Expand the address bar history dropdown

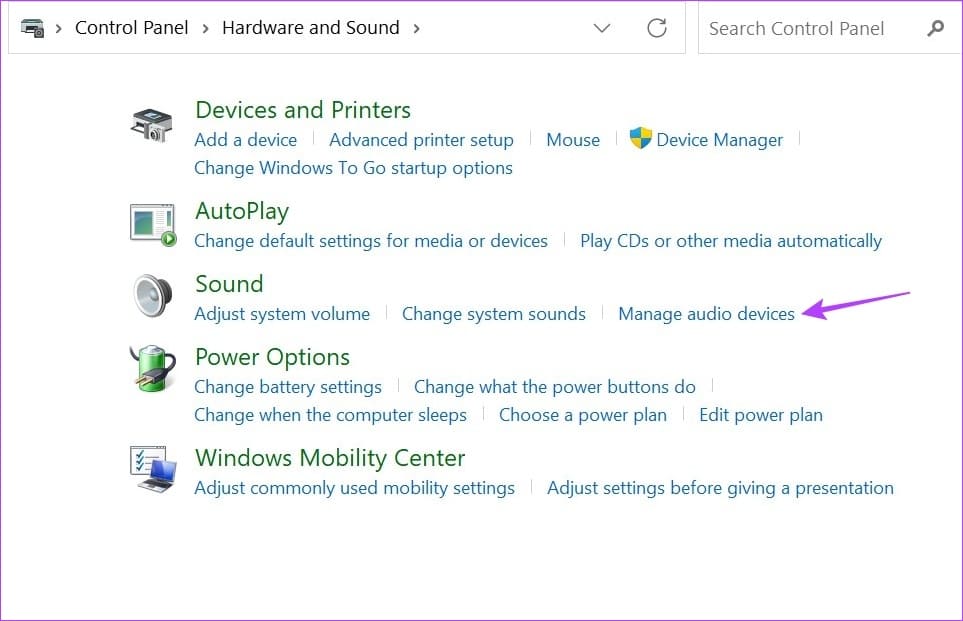[x=602, y=28]
